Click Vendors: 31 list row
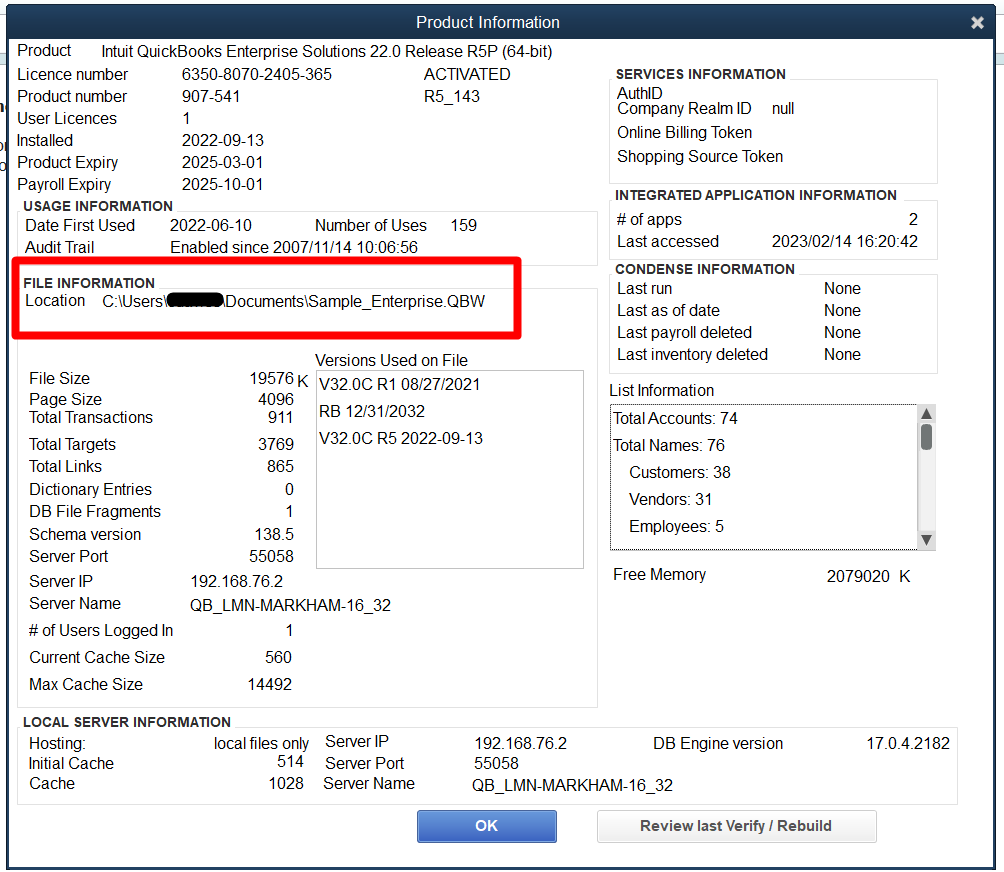Viewport: 1004px width, 872px height. coord(670,499)
